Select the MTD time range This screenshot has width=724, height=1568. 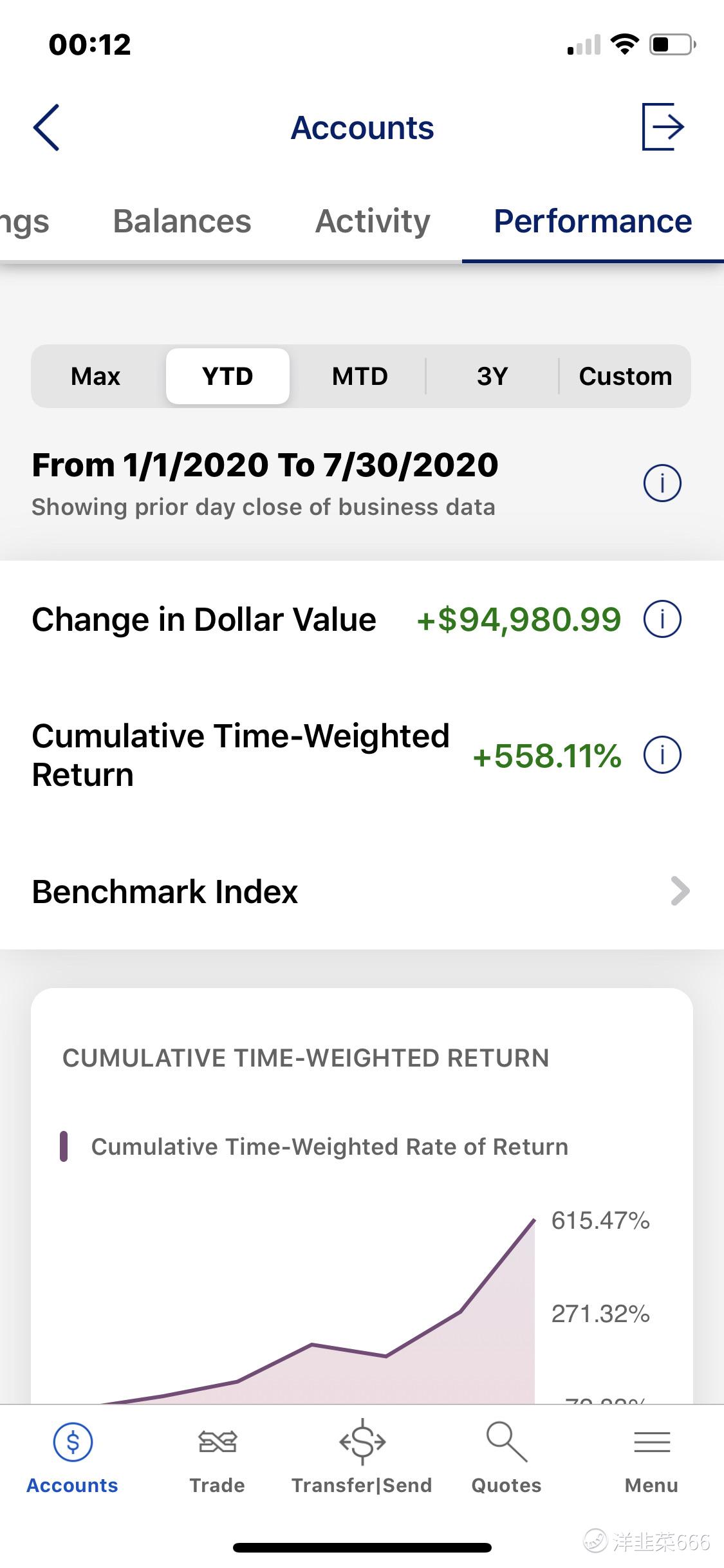360,377
